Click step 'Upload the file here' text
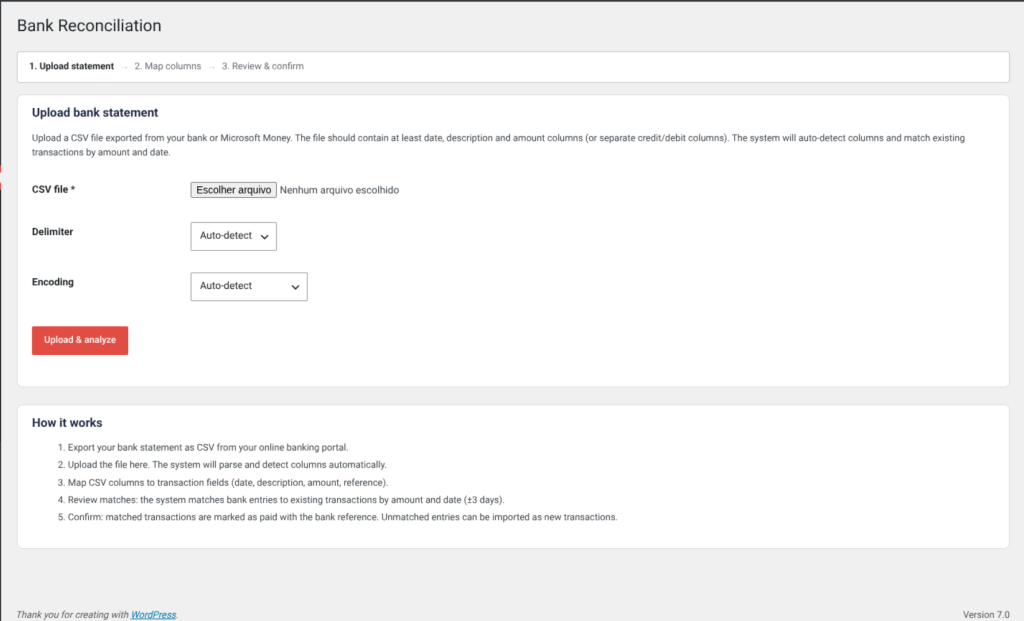1024x621 pixels. coord(227,465)
